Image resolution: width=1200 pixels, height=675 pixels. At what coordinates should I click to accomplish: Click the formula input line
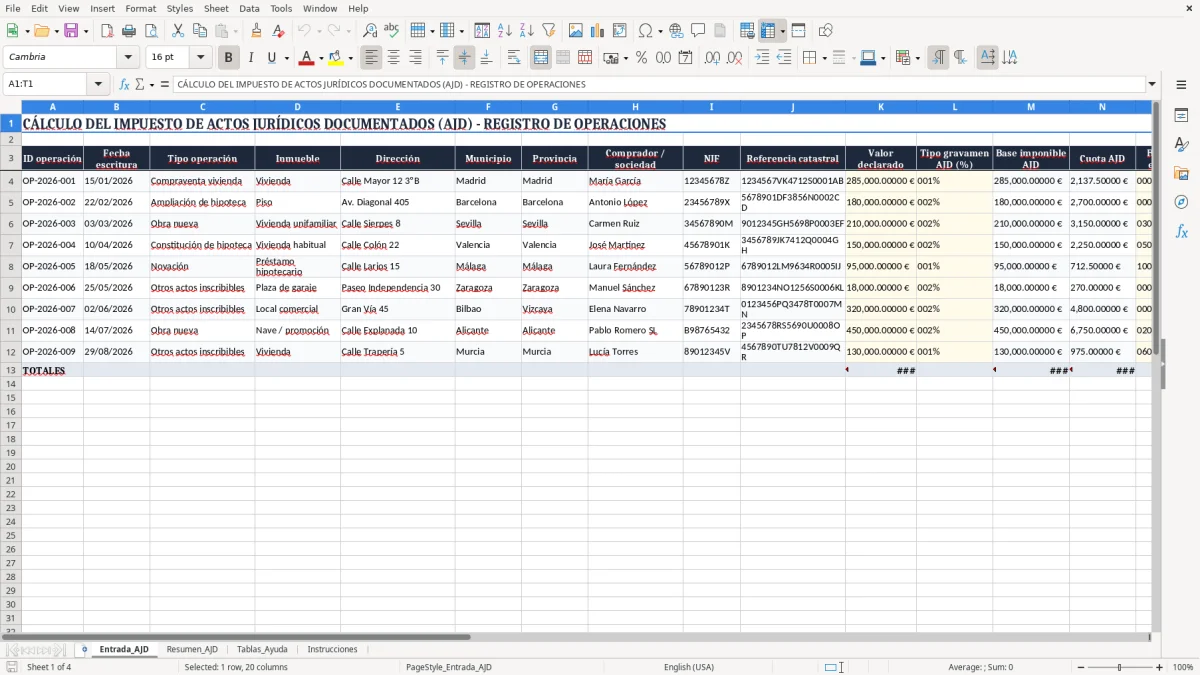pyautogui.click(x=658, y=84)
